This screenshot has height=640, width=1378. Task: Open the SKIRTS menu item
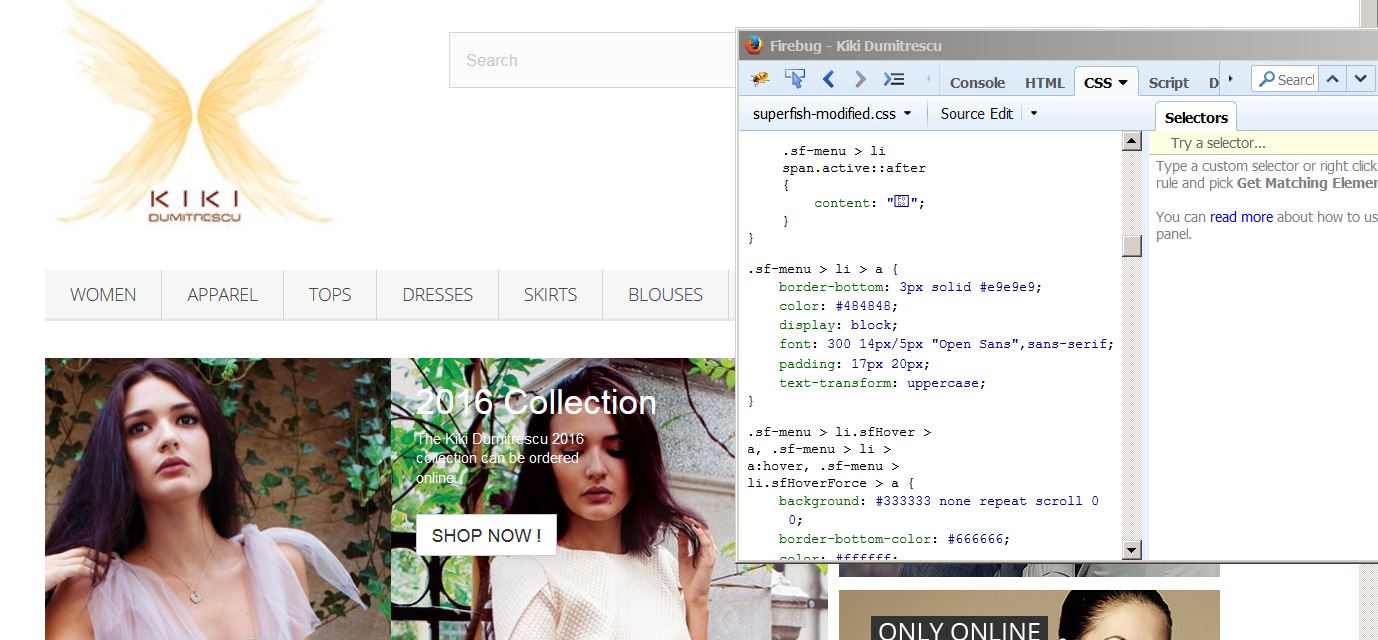tap(551, 295)
